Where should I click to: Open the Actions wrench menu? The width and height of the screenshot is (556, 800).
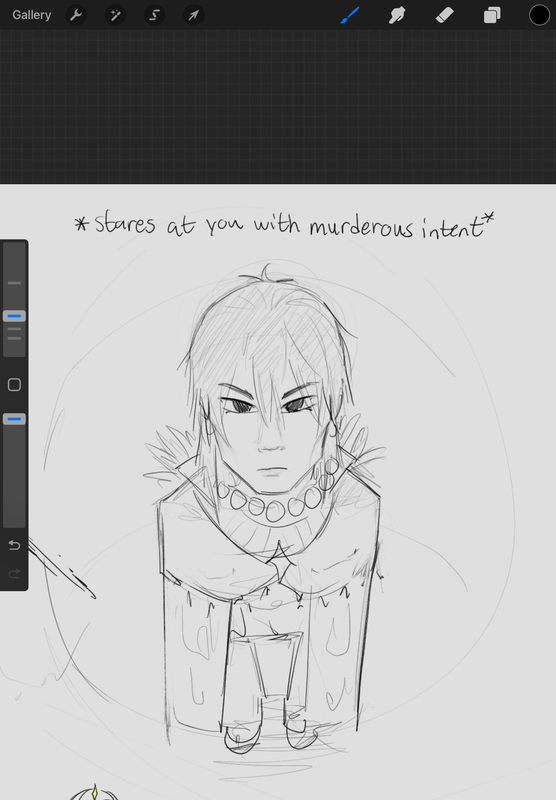pos(76,15)
